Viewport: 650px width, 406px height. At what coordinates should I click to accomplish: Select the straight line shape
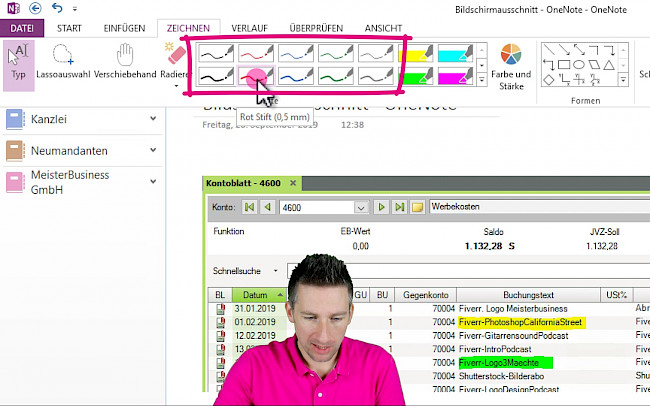549,50
